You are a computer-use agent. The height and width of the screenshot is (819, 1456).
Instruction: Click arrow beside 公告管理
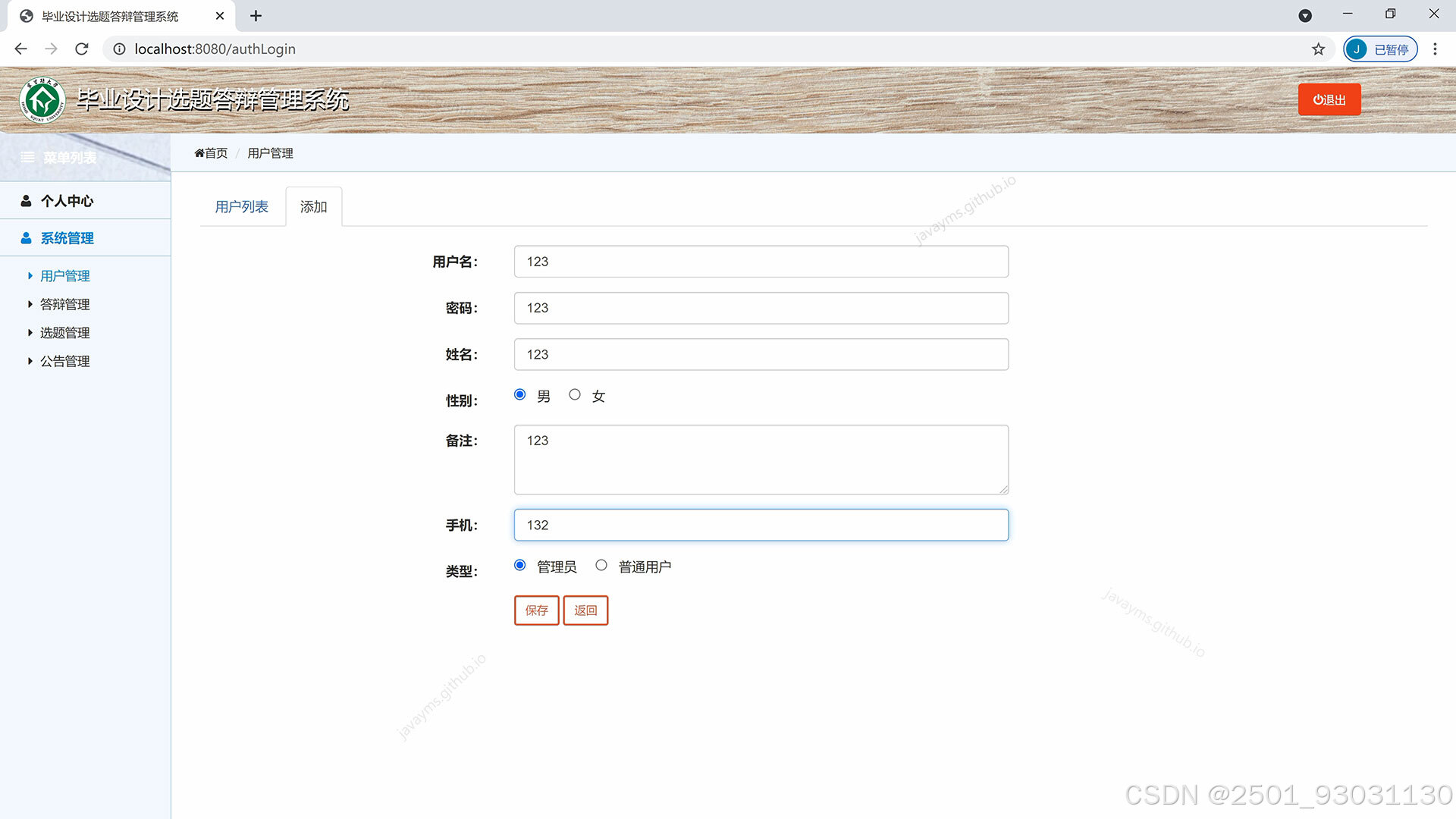click(x=30, y=361)
